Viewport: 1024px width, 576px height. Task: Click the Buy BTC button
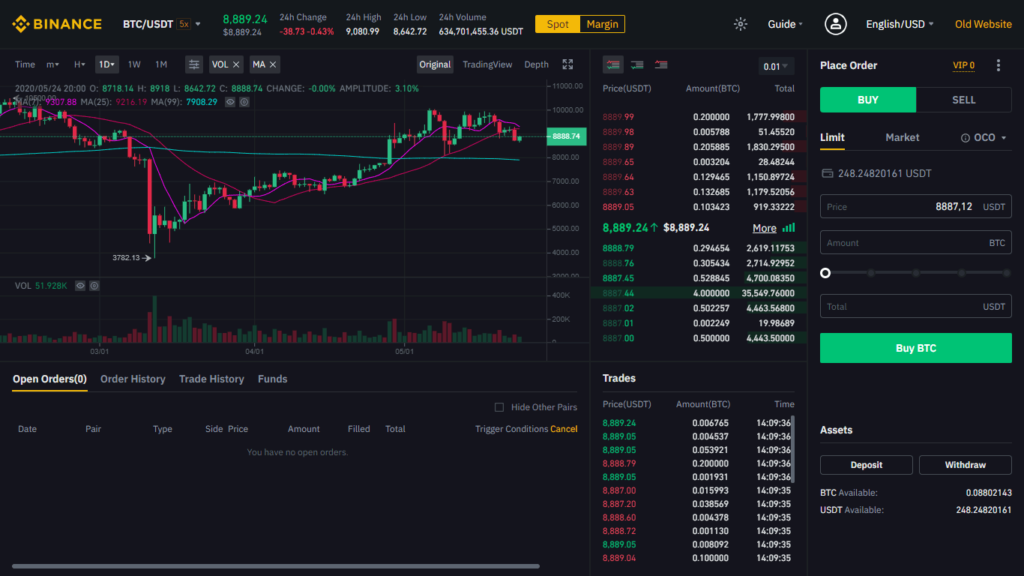916,348
